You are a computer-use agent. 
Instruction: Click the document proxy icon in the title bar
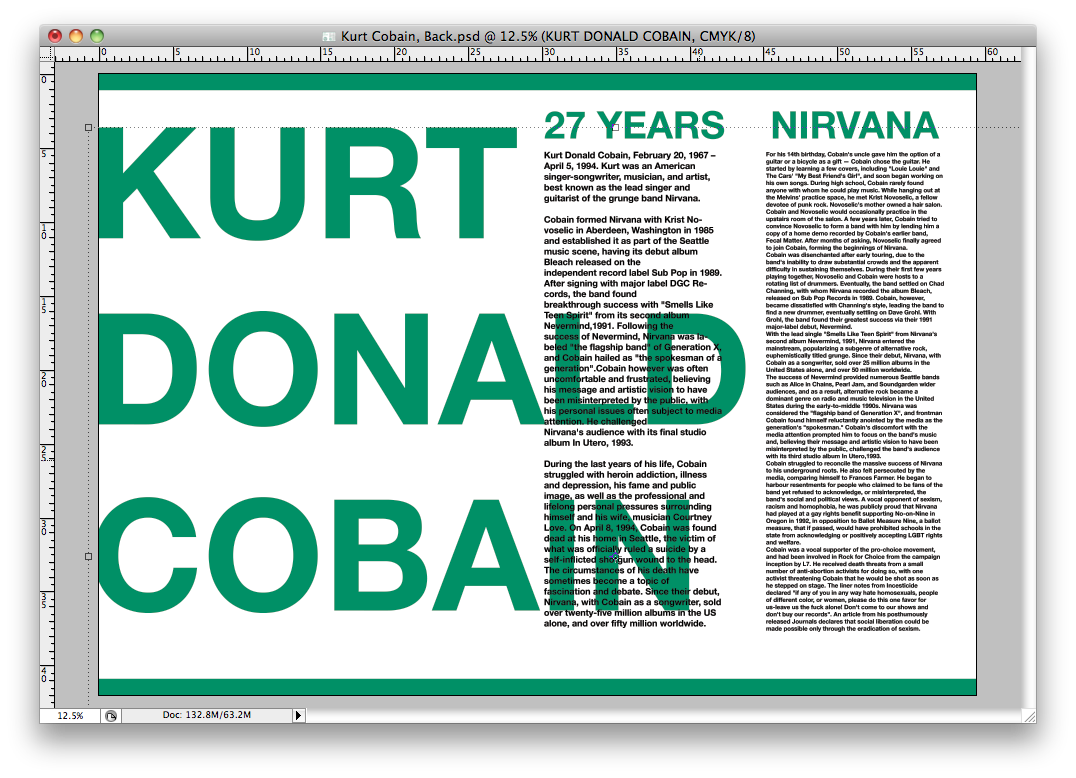coord(329,36)
